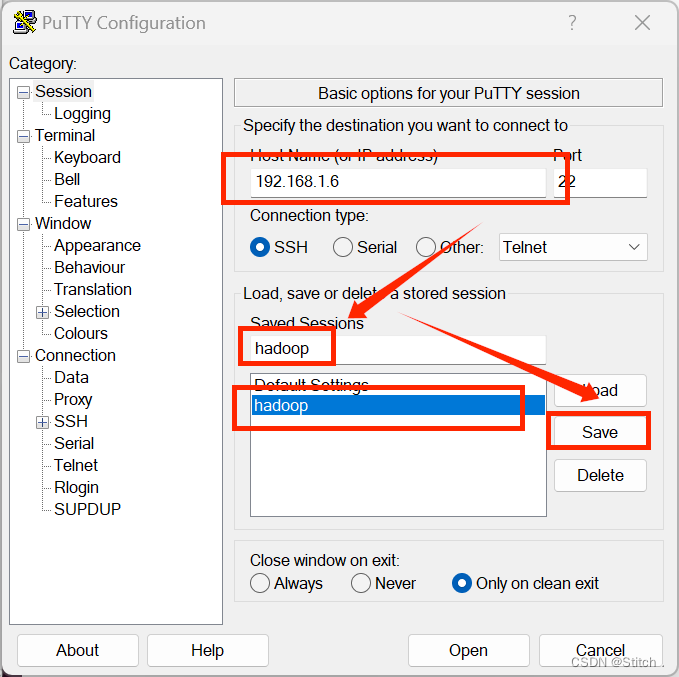Open the Appearance settings category

(97, 246)
